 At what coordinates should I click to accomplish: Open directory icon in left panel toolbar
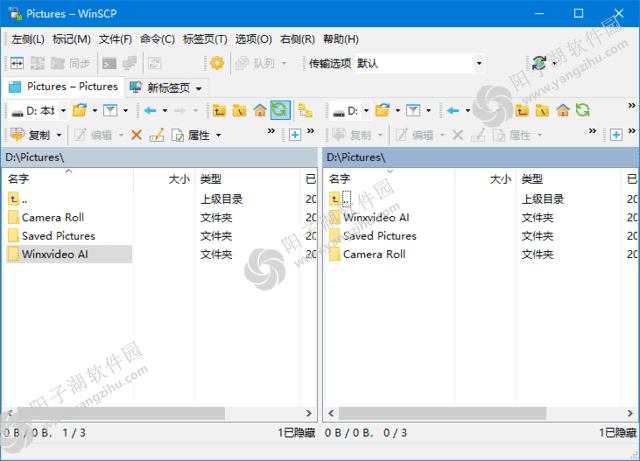pyautogui.click(x=80, y=110)
